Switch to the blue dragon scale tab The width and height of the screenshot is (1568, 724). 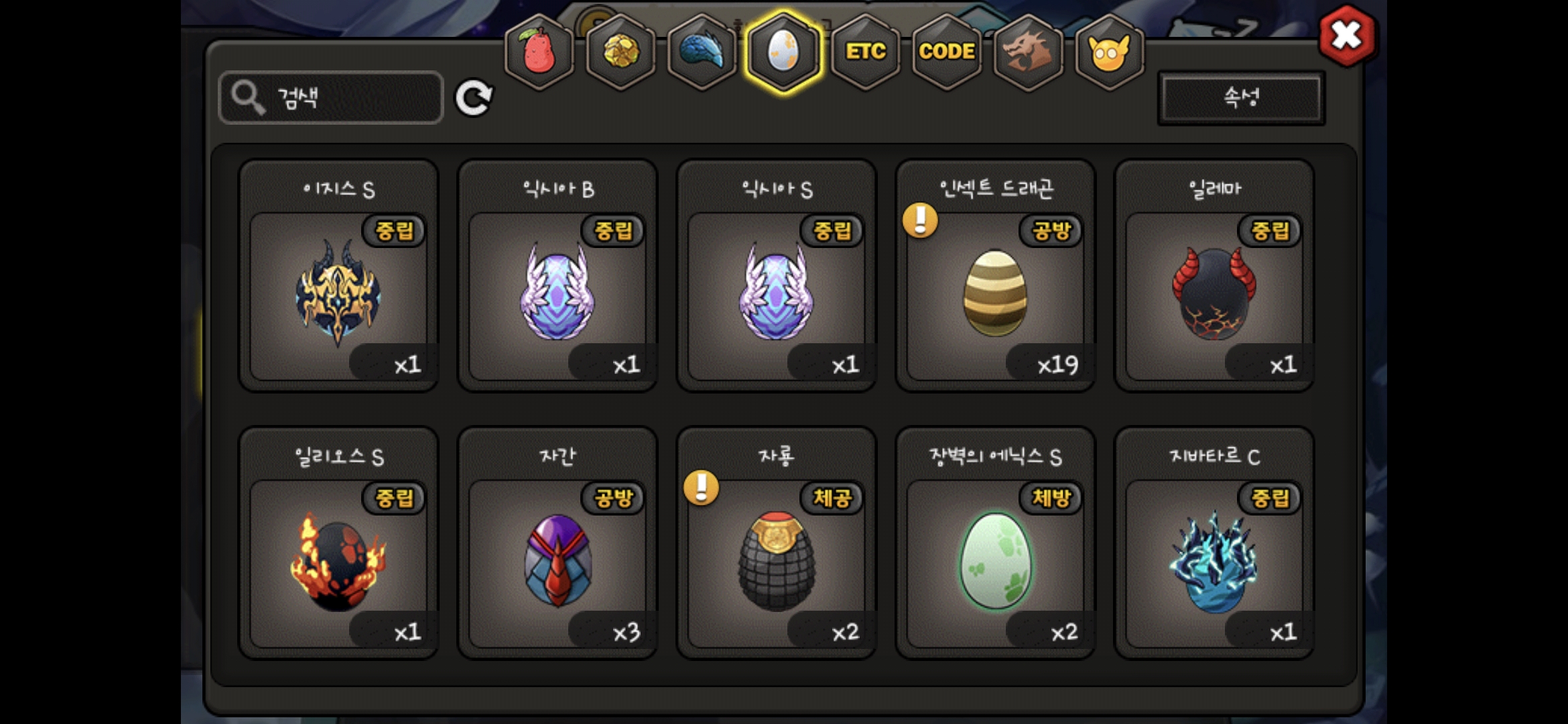(x=702, y=52)
